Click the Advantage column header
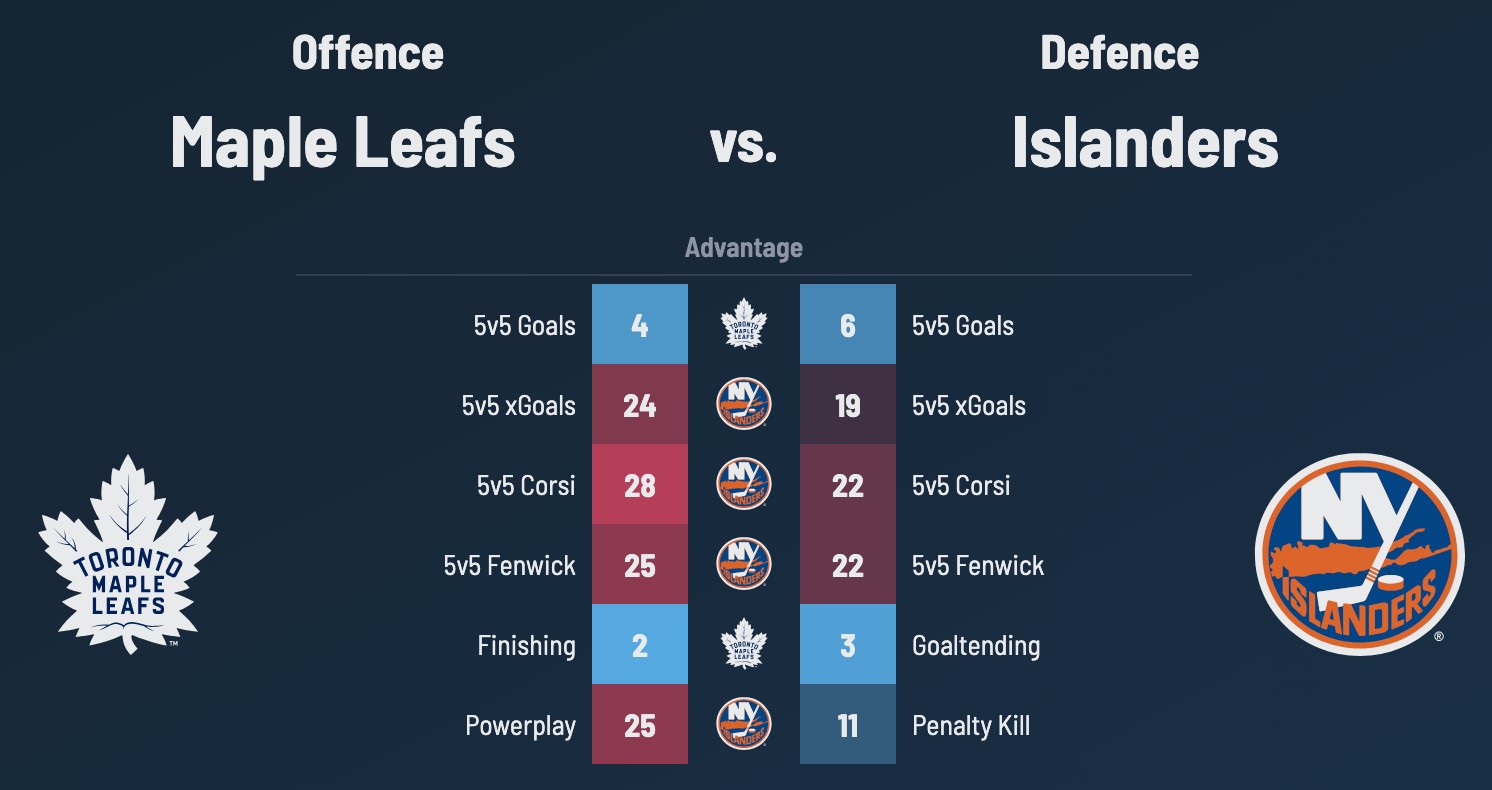Screen dimensions: 1492x790 [x=744, y=247]
